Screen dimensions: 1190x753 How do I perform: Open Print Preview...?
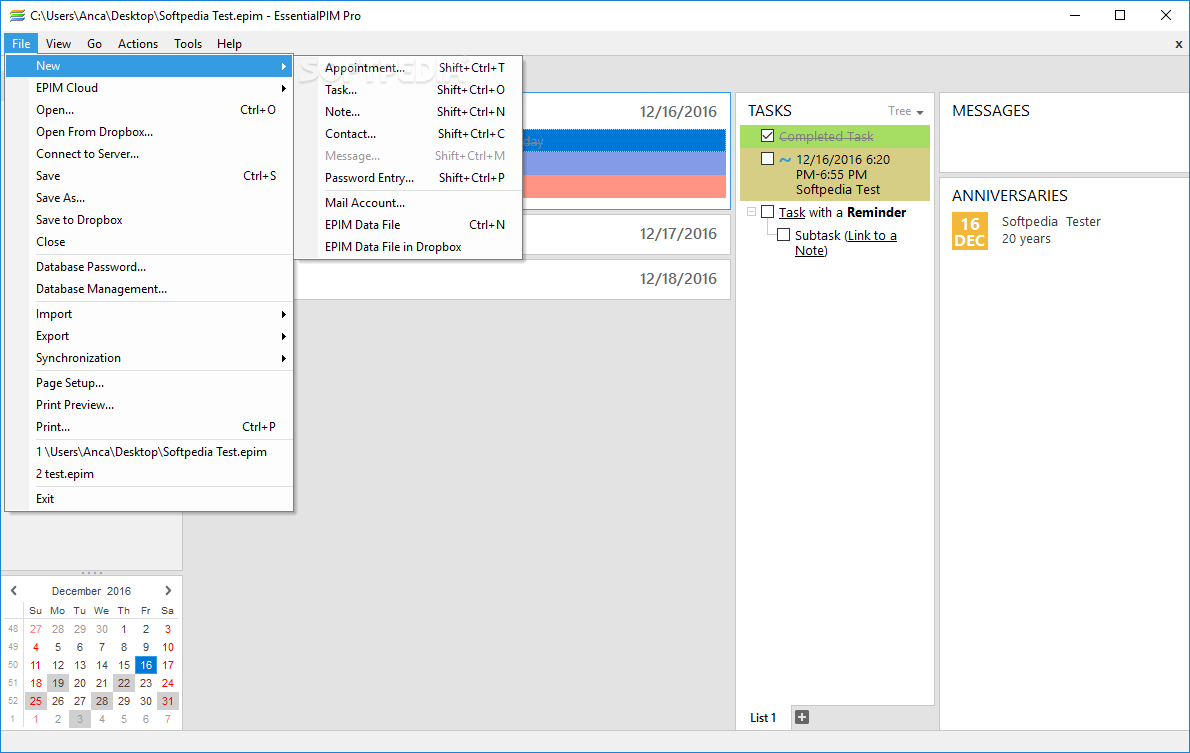pyautogui.click(x=150, y=405)
